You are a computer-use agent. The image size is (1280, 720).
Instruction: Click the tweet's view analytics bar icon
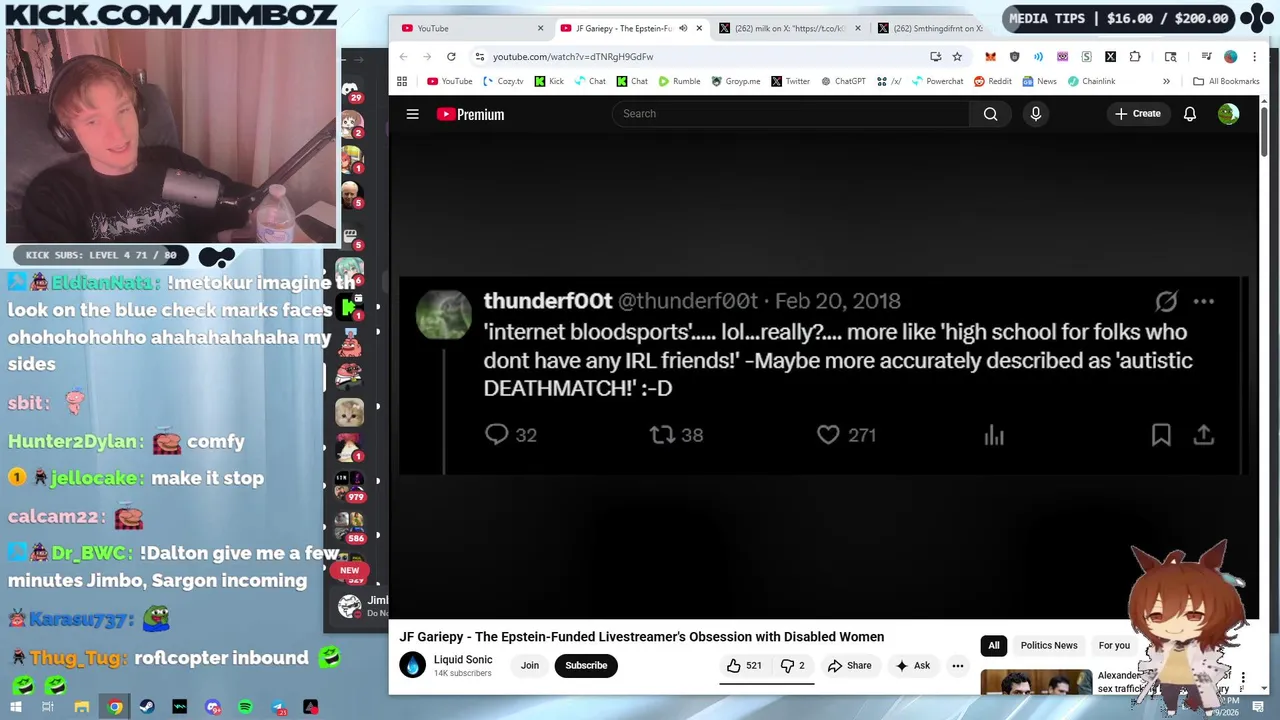point(994,434)
